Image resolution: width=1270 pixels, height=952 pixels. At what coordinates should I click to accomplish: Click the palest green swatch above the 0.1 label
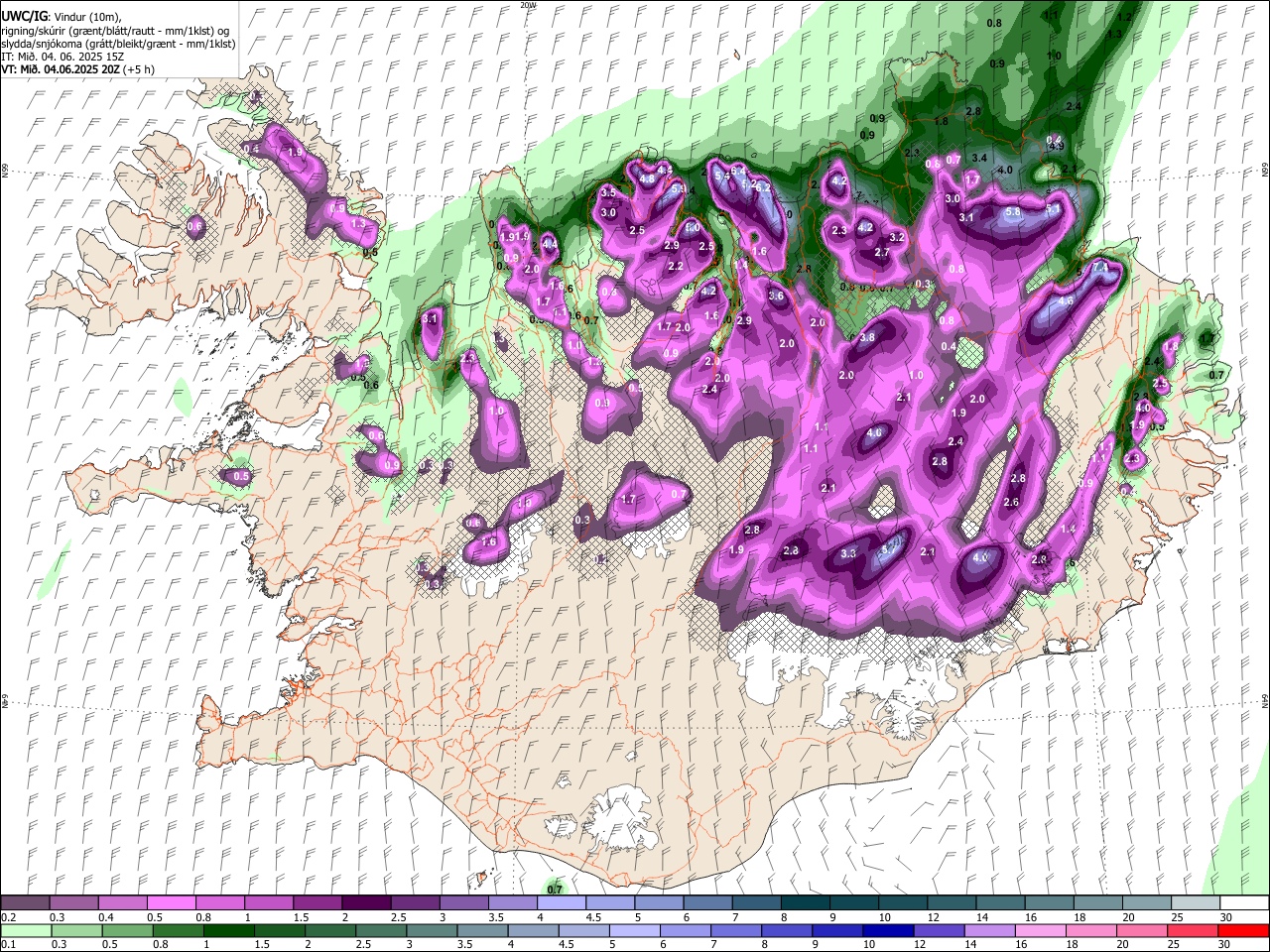coord(27,931)
